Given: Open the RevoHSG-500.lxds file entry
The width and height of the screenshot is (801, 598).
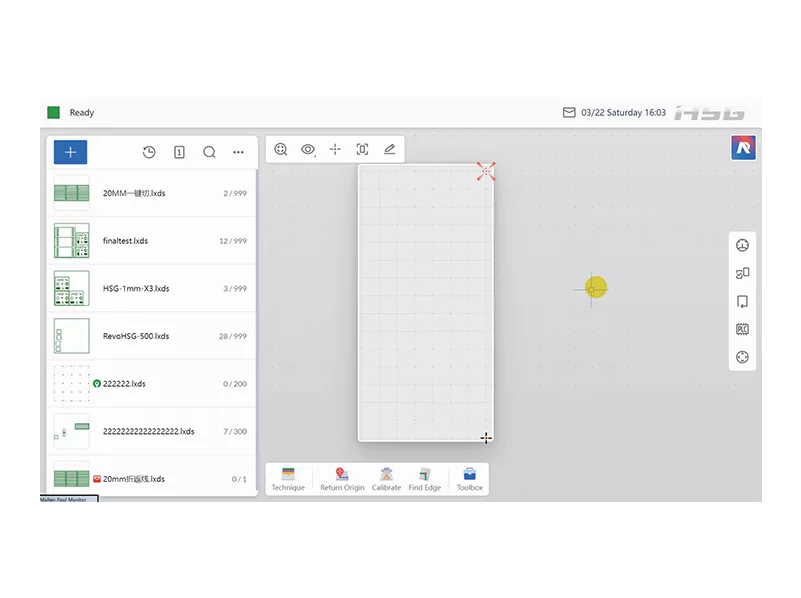Looking at the screenshot, I should pyautogui.click(x=136, y=336).
